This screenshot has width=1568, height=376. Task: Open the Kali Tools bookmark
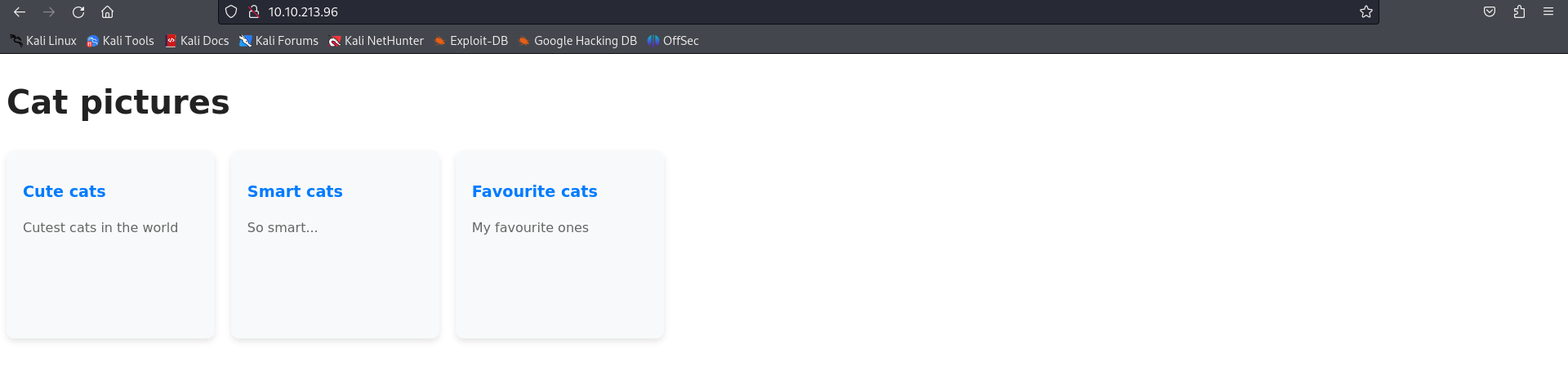click(120, 41)
